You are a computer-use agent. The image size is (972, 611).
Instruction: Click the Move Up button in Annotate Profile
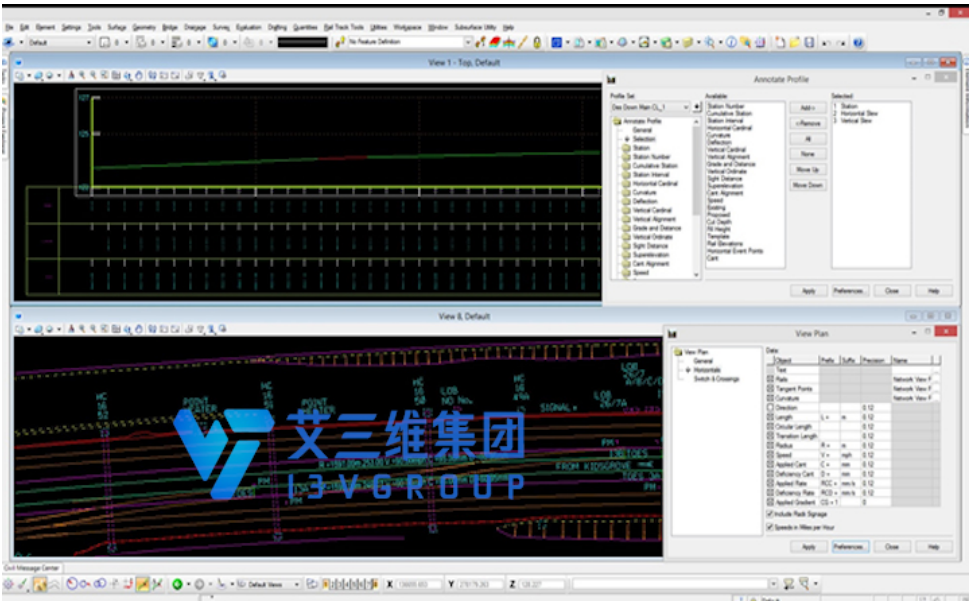[808, 170]
